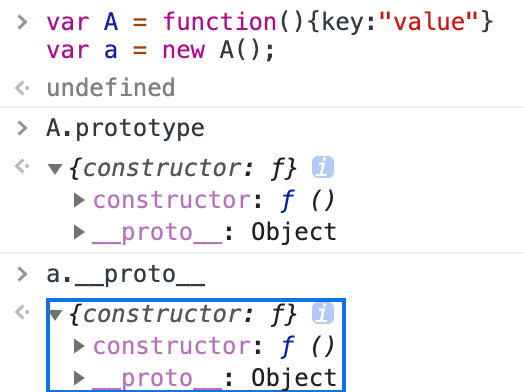Click the output arrow beside highlighted constructor object

click(x=22, y=312)
